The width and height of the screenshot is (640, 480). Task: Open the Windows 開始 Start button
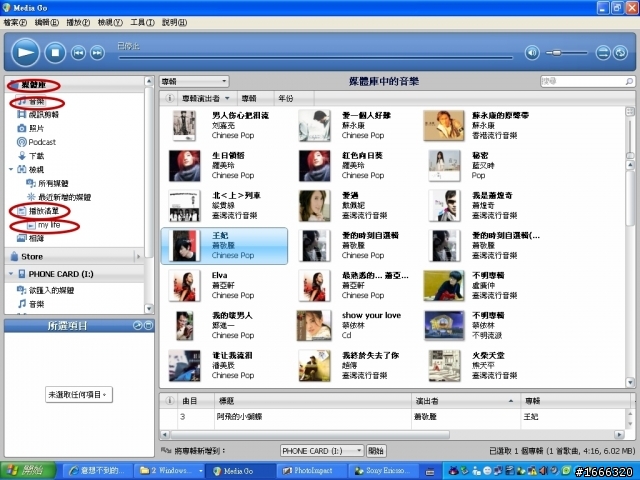click(x=28, y=471)
